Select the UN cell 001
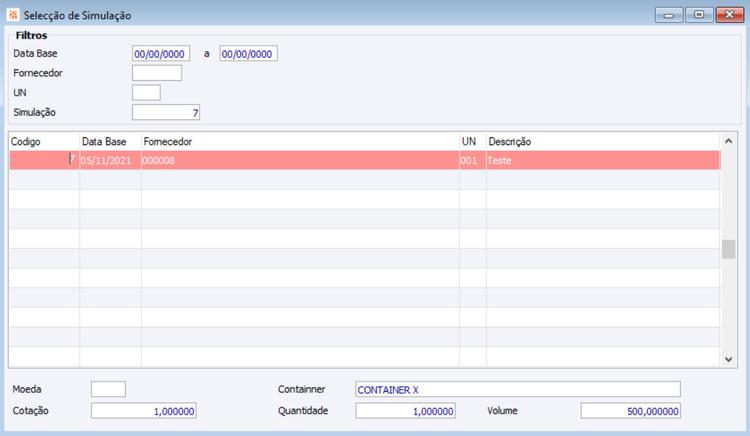750x436 pixels. pyautogui.click(x=473, y=160)
